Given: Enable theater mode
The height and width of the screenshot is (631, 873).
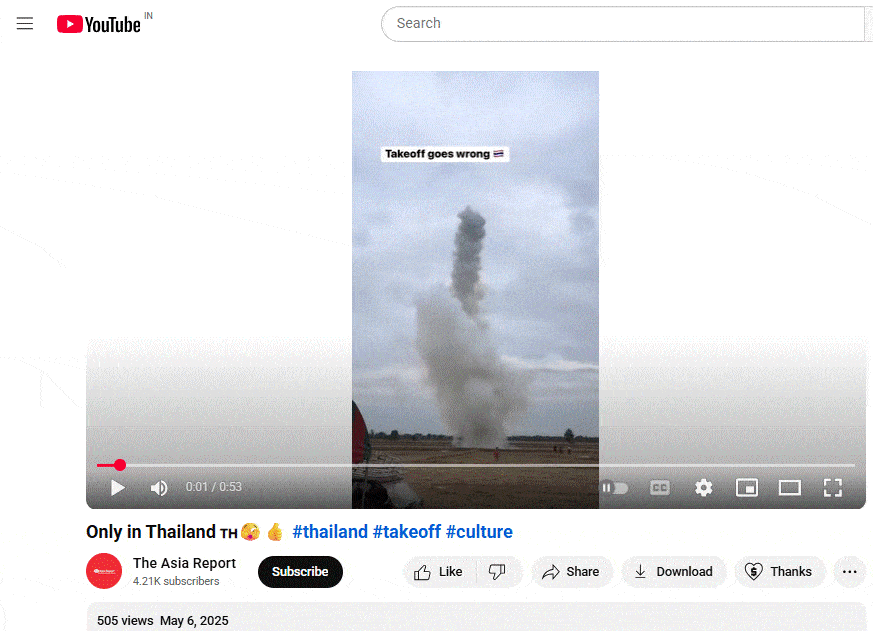Looking at the screenshot, I should (789, 488).
